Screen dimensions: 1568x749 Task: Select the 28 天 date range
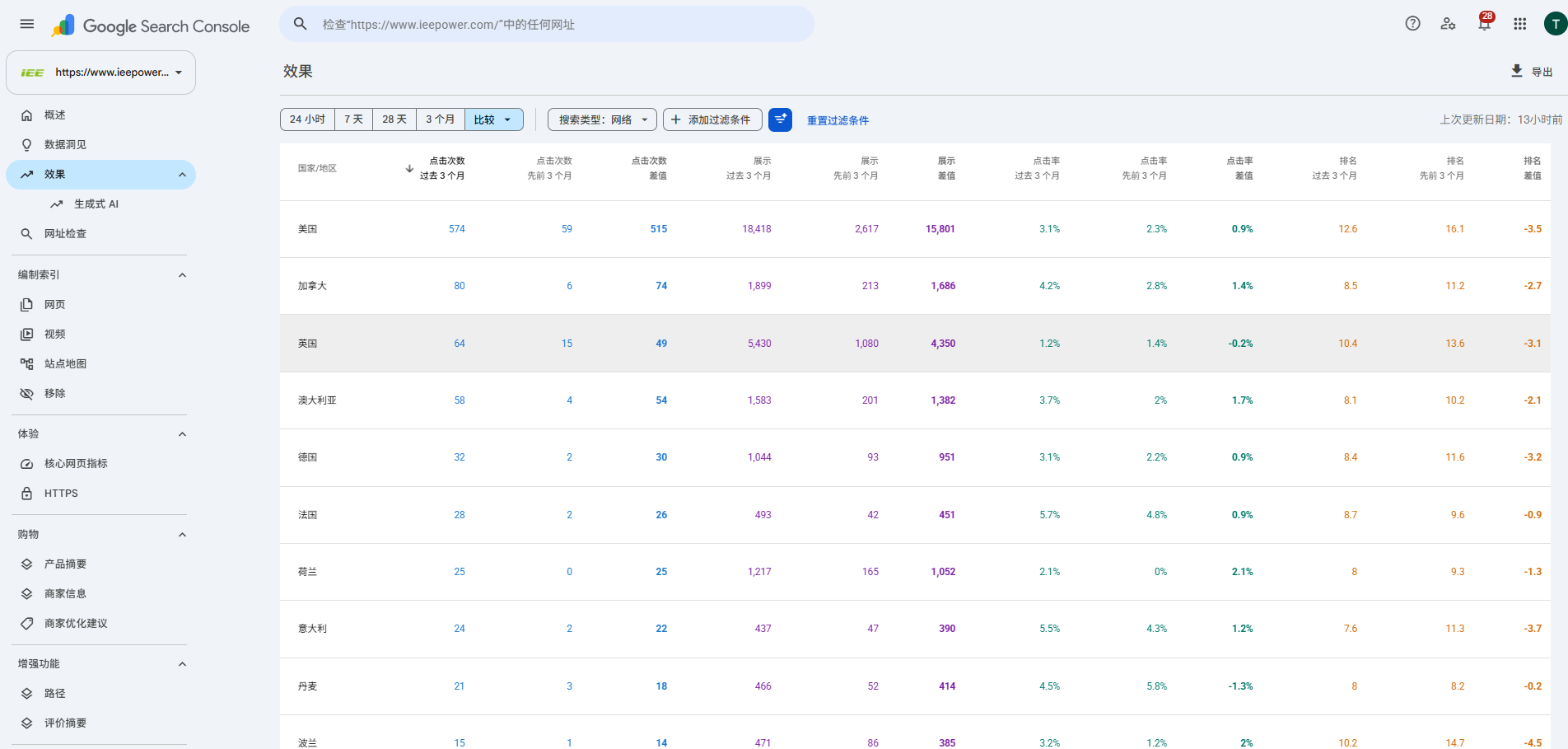pos(394,119)
